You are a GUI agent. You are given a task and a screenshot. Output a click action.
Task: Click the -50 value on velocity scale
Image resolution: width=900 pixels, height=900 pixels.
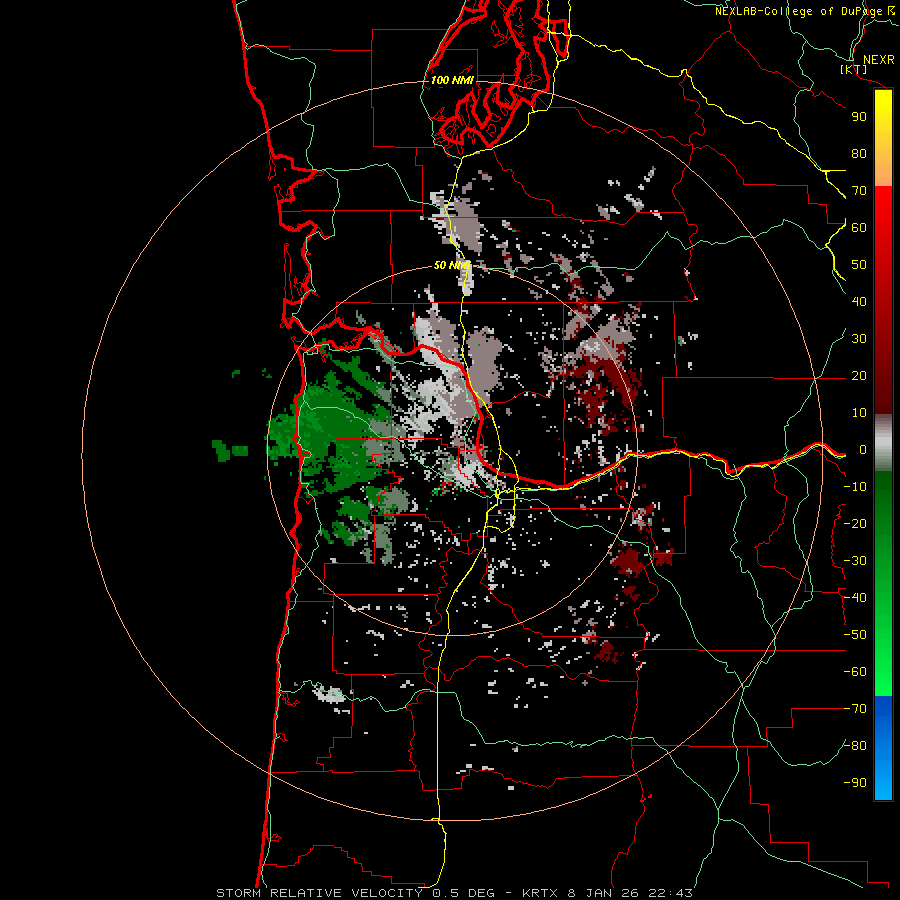coord(855,635)
